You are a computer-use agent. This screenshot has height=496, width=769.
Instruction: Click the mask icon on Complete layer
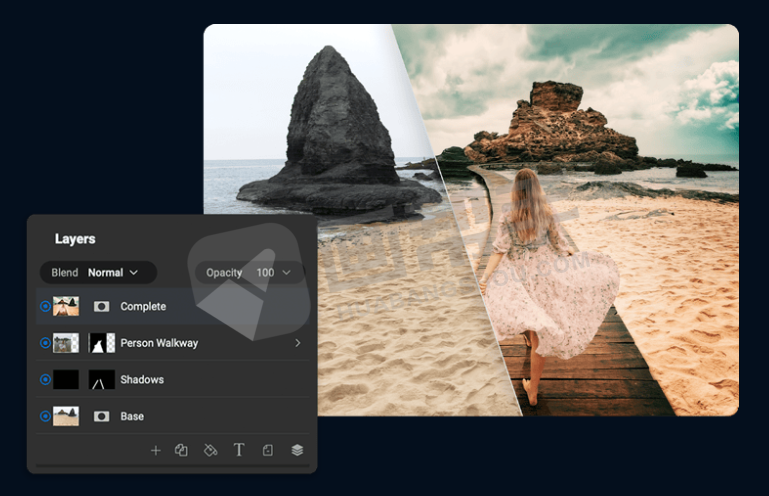click(x=101, y=306)
